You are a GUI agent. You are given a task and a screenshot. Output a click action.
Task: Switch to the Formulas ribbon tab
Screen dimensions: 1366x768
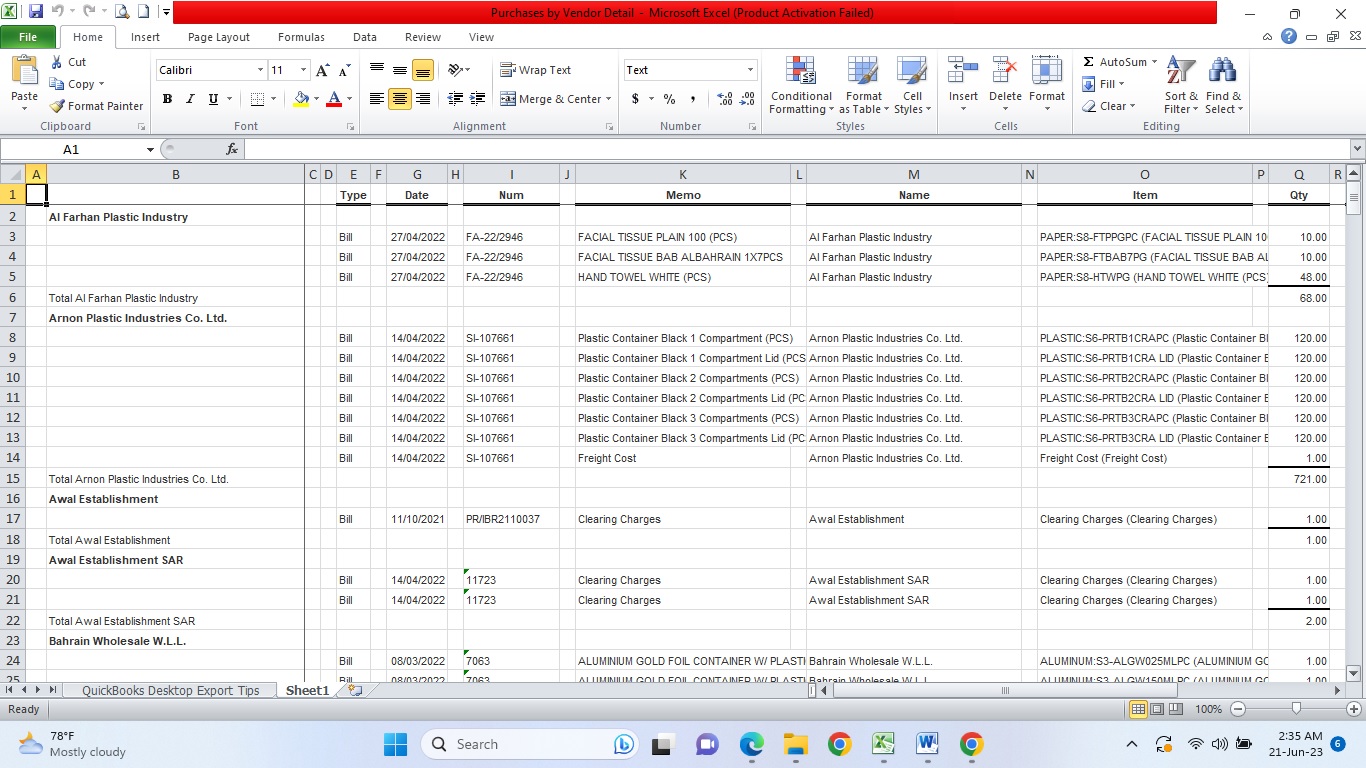tap(301, 37)
